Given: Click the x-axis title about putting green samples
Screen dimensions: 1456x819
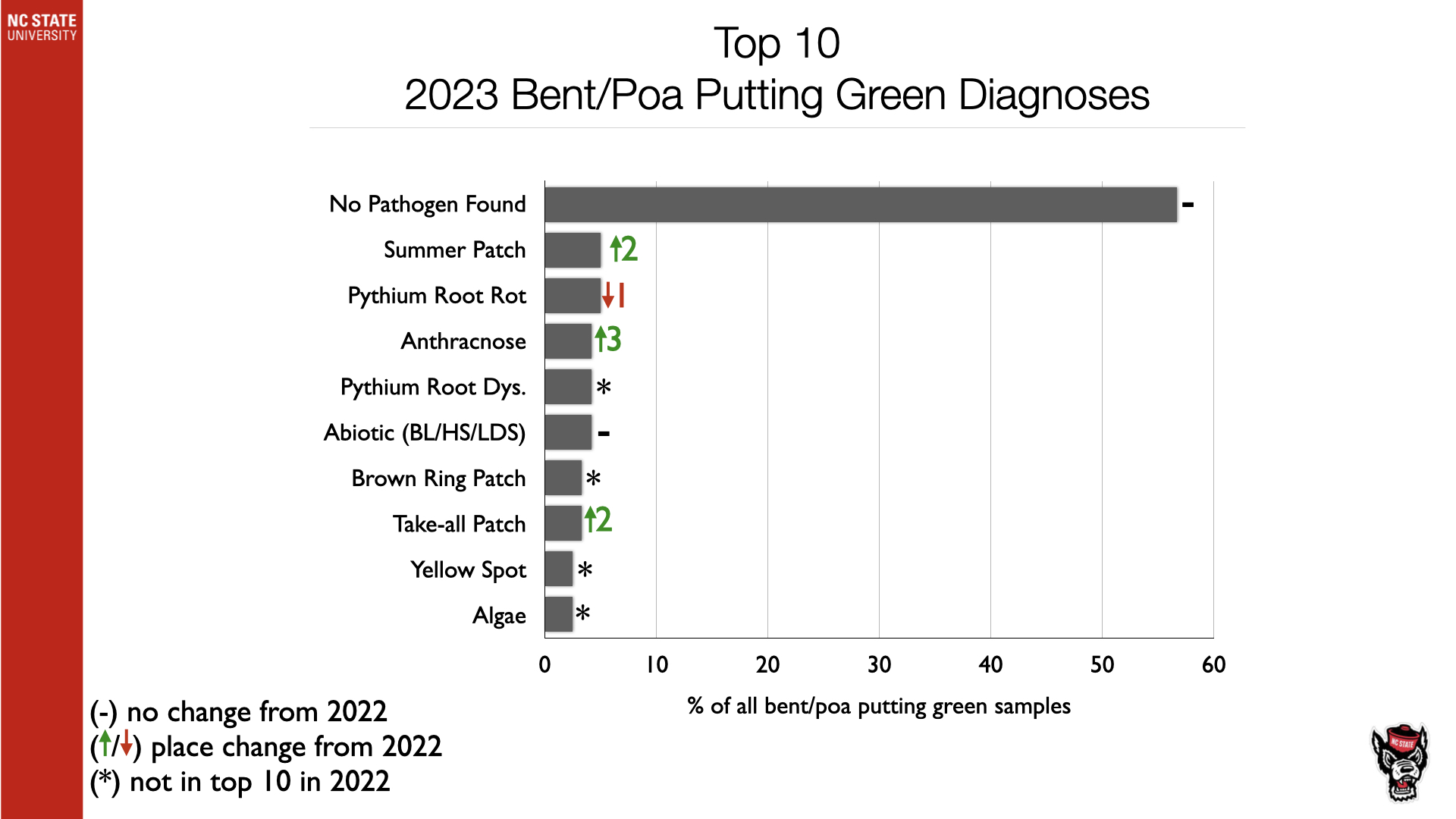Looking at the screenshot, I should [878, 706].
